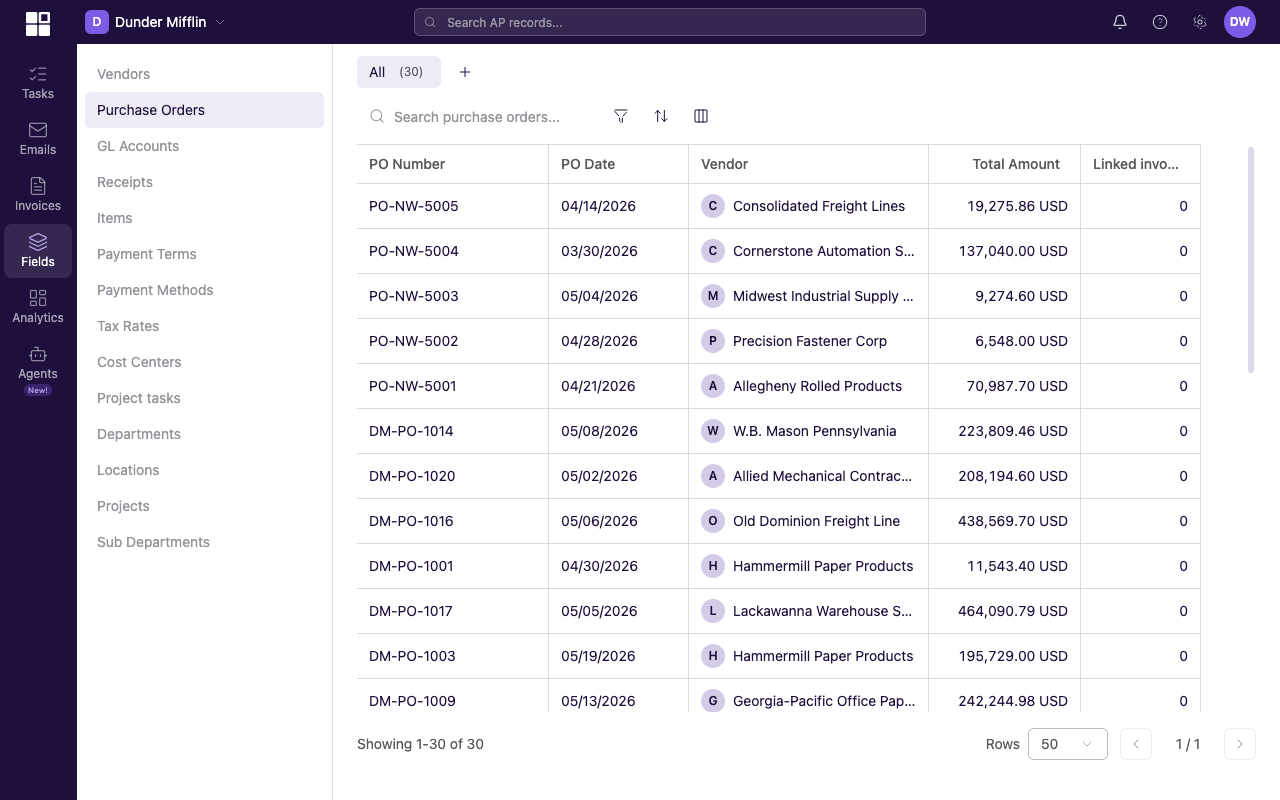Image resolution: width=1280 pixels, height=800 pixels.
Task: Click the Vendor column header
Action: (809, 164)
